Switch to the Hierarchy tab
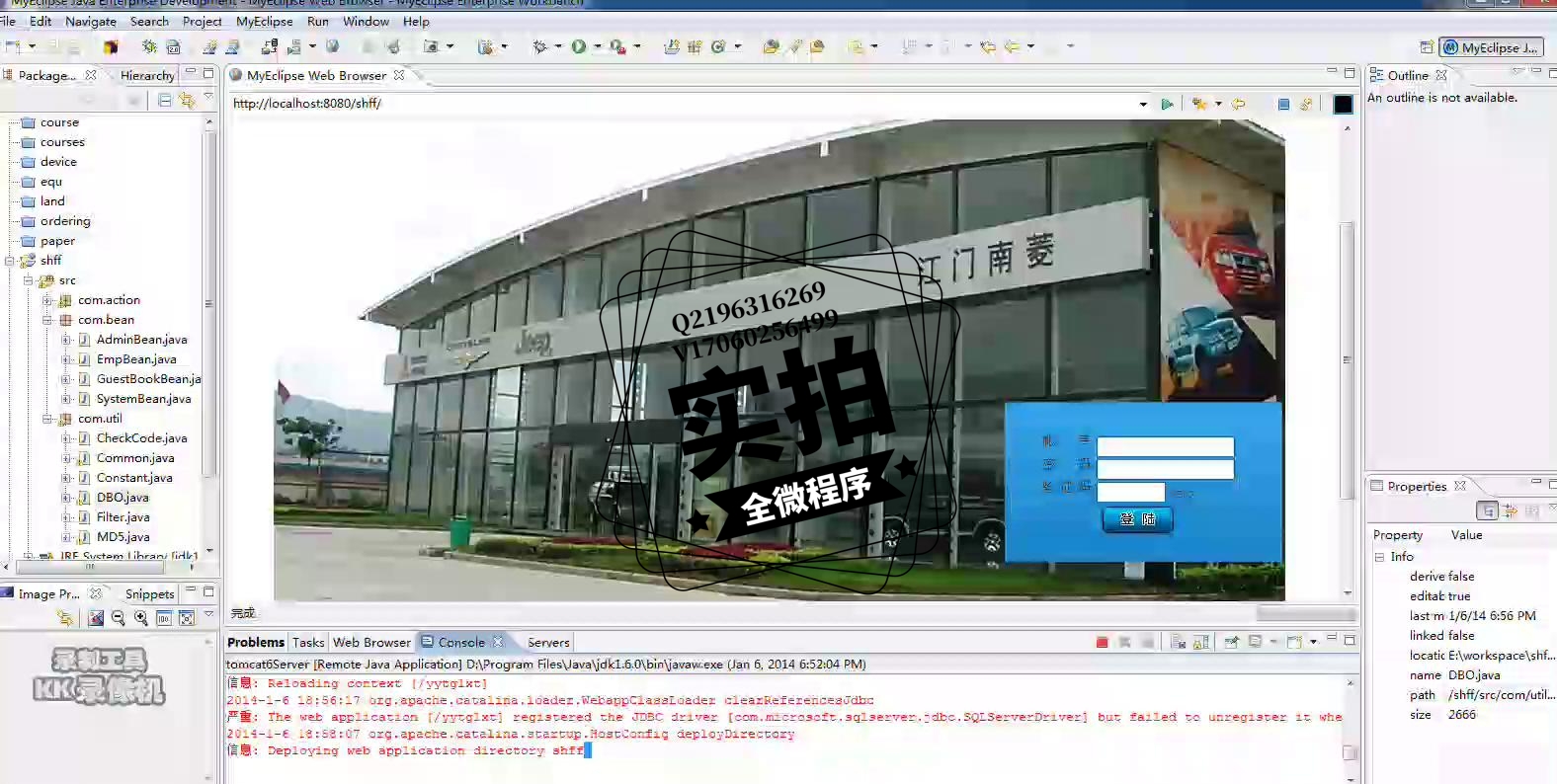This screenshot has height=784, width=1557. (147, 75)
